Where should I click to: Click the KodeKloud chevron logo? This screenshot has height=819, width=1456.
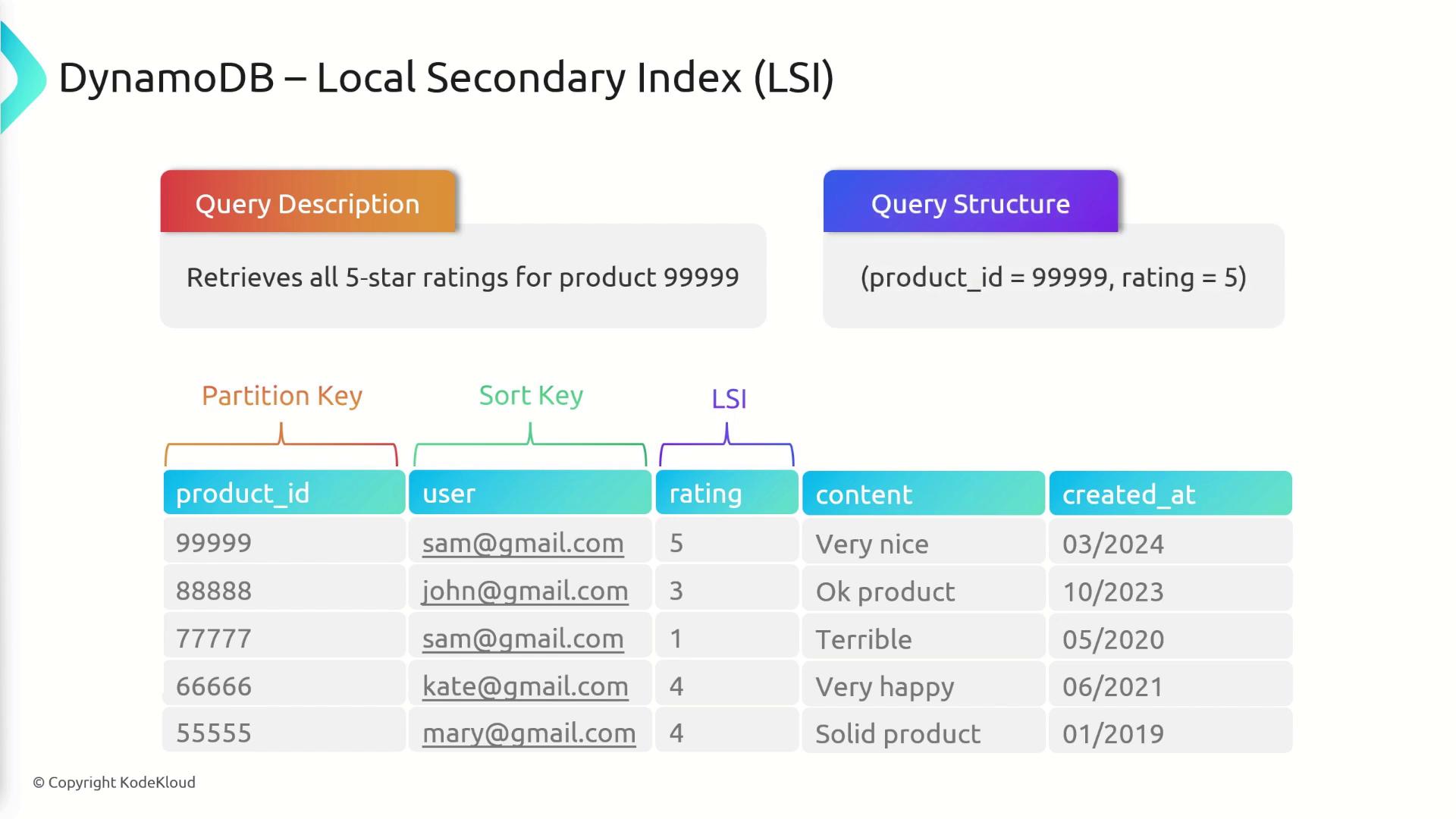(23, 78)
